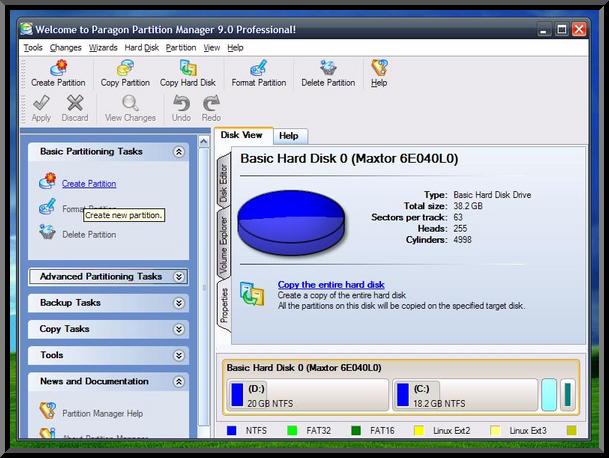The width and height of the screenshot is (609, 458).
Task: Open the Tools menu
Action: pos(33,48)
